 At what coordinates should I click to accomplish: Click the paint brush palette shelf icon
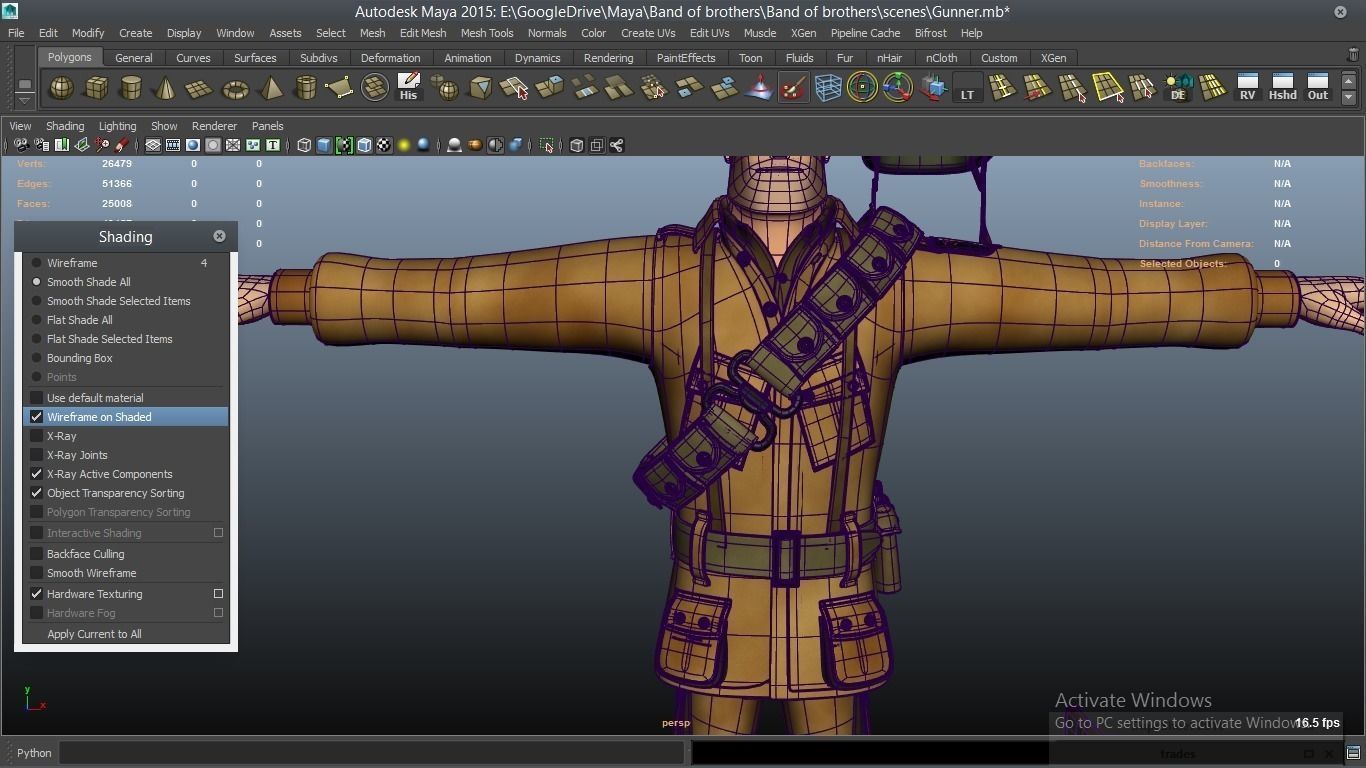[x=793, y=88]
